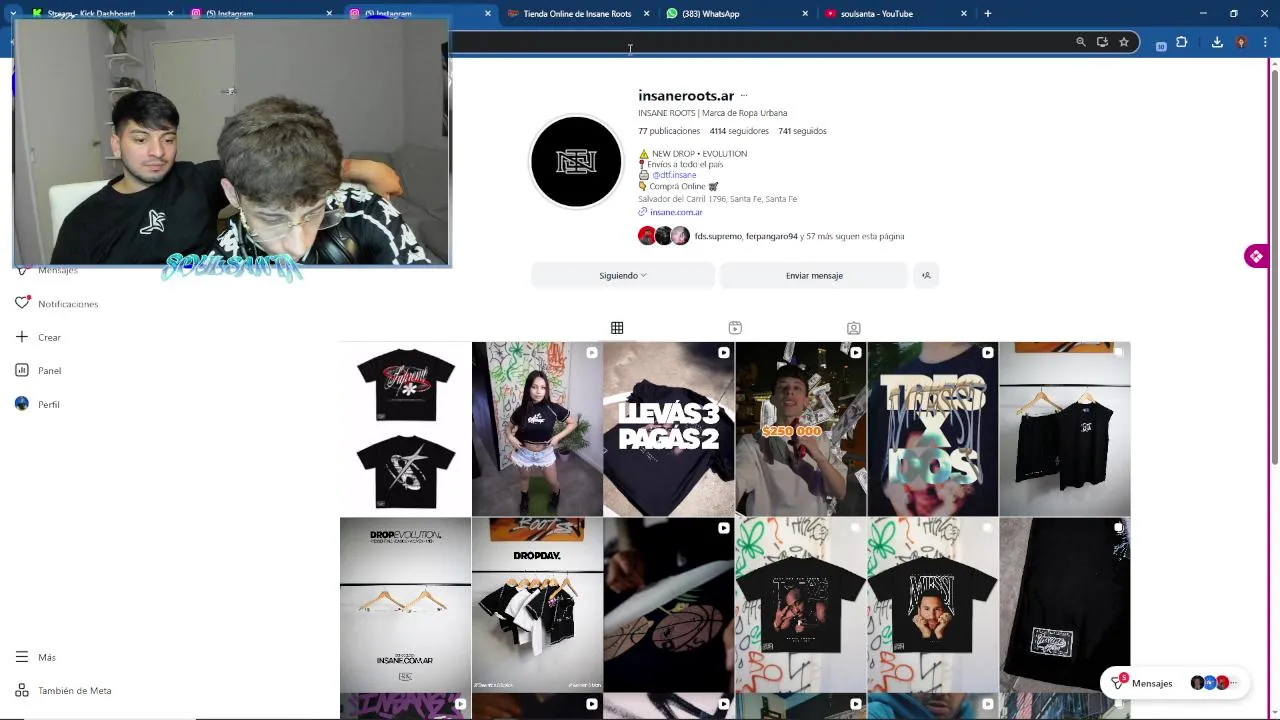Screen dimensions: 1280x720
Task: Open the browser downloads icon
Action: coord(1217,42)
